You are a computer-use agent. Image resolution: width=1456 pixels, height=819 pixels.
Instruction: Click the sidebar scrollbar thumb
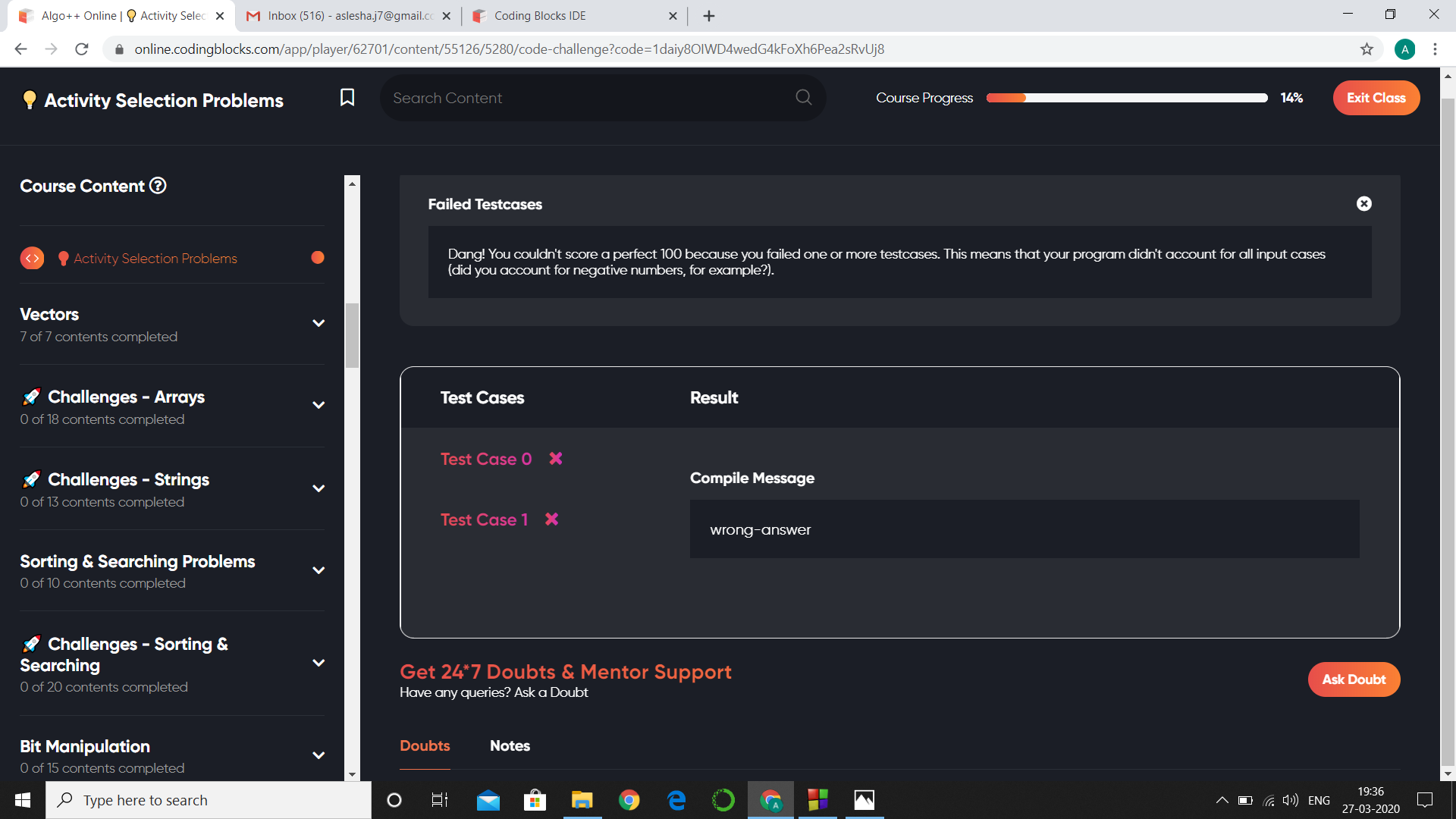pyautogui.click(x=352, y=335)
